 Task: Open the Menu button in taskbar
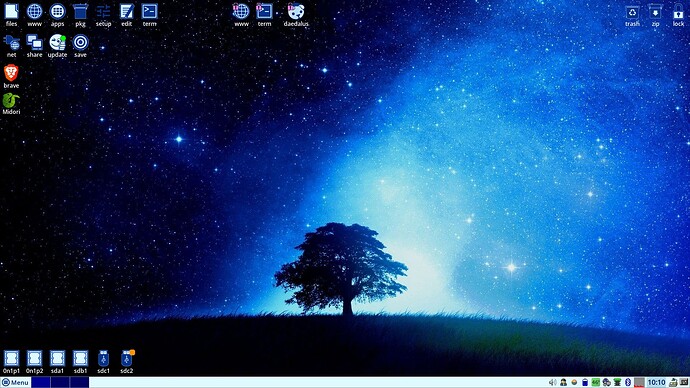click(15, 382)
